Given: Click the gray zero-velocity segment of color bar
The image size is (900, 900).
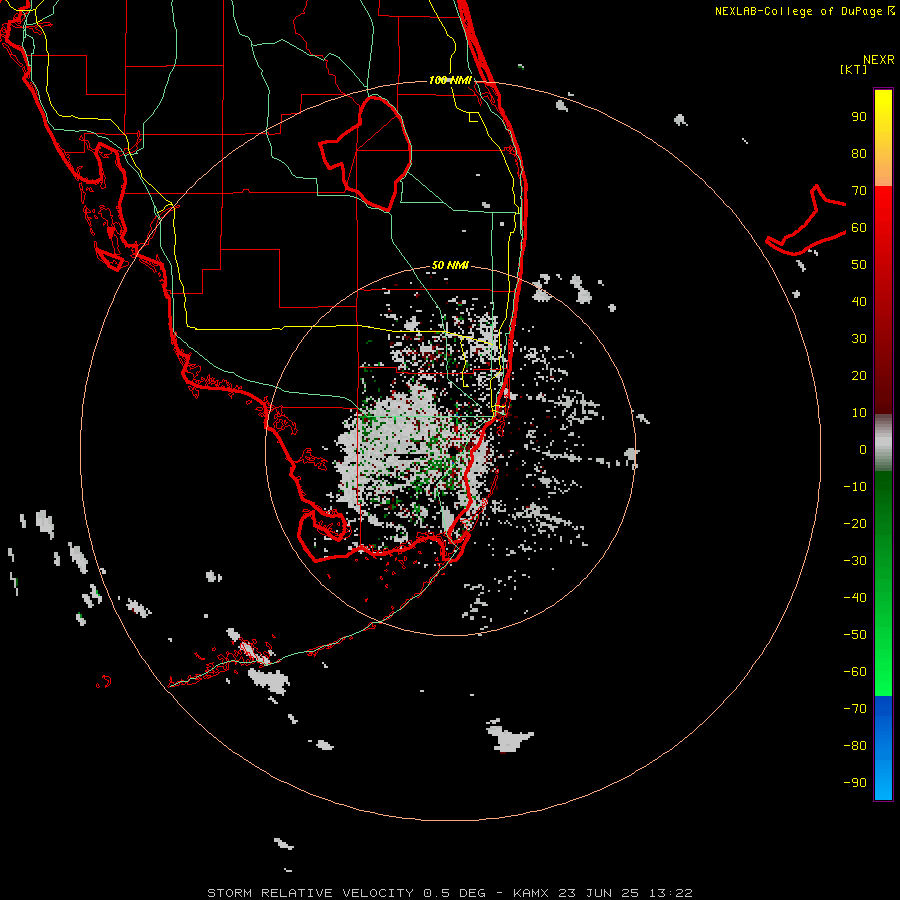Looking at the screenshot, I should coord(883,443).
